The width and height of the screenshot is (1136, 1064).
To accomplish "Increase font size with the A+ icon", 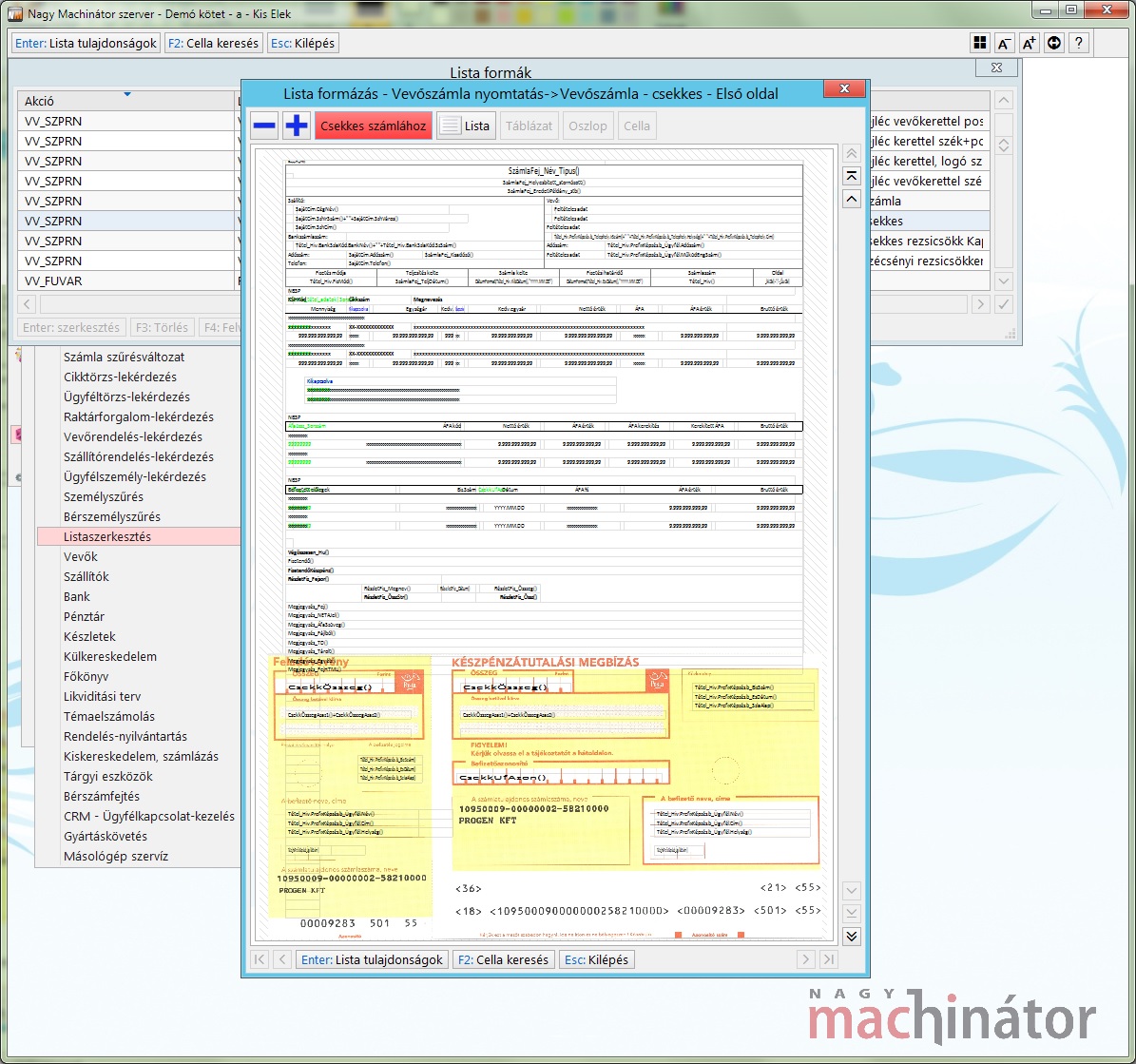I will tap(1029, 43).
